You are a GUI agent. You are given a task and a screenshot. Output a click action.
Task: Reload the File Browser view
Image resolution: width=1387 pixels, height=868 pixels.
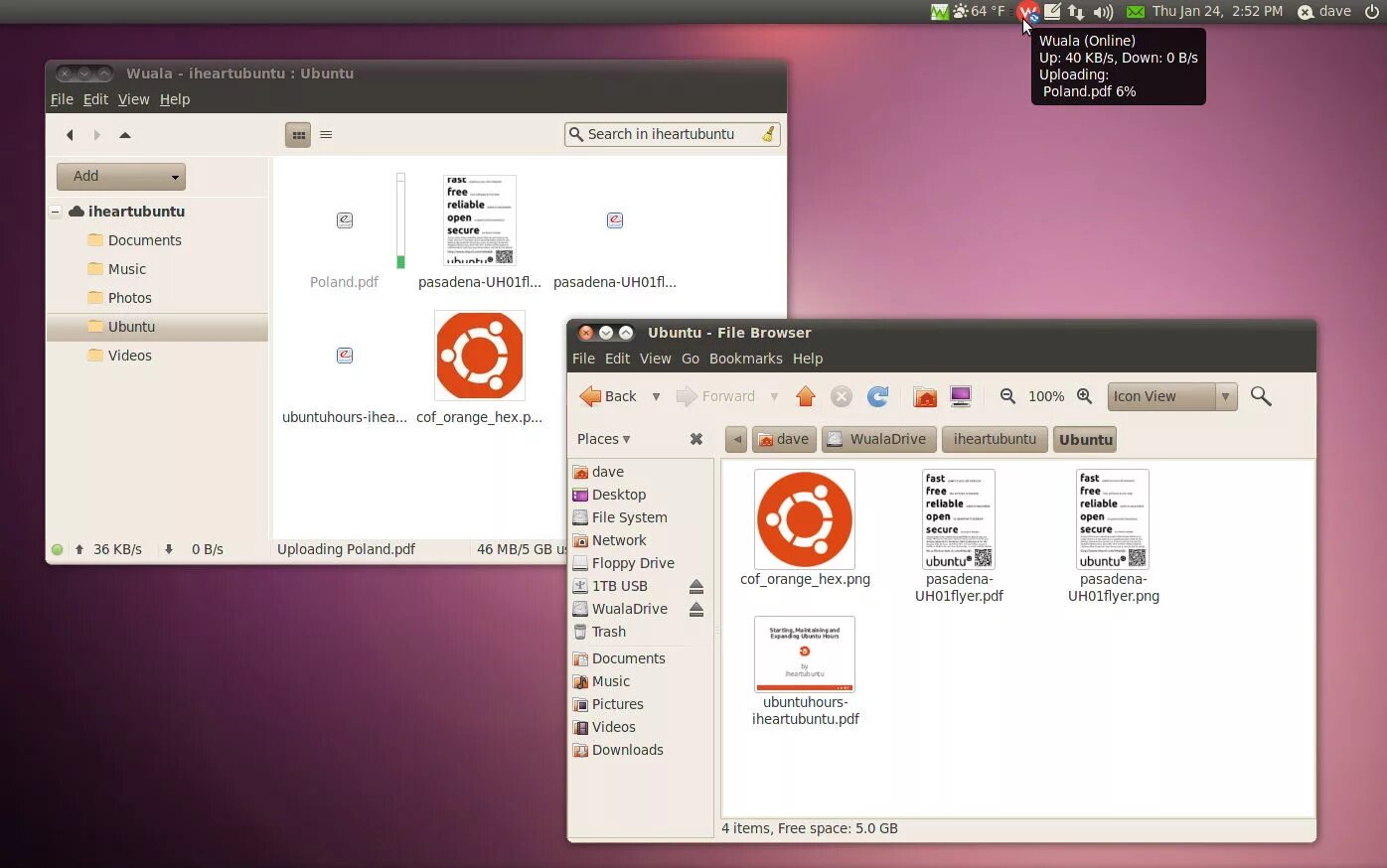click(x=878, y=396)
